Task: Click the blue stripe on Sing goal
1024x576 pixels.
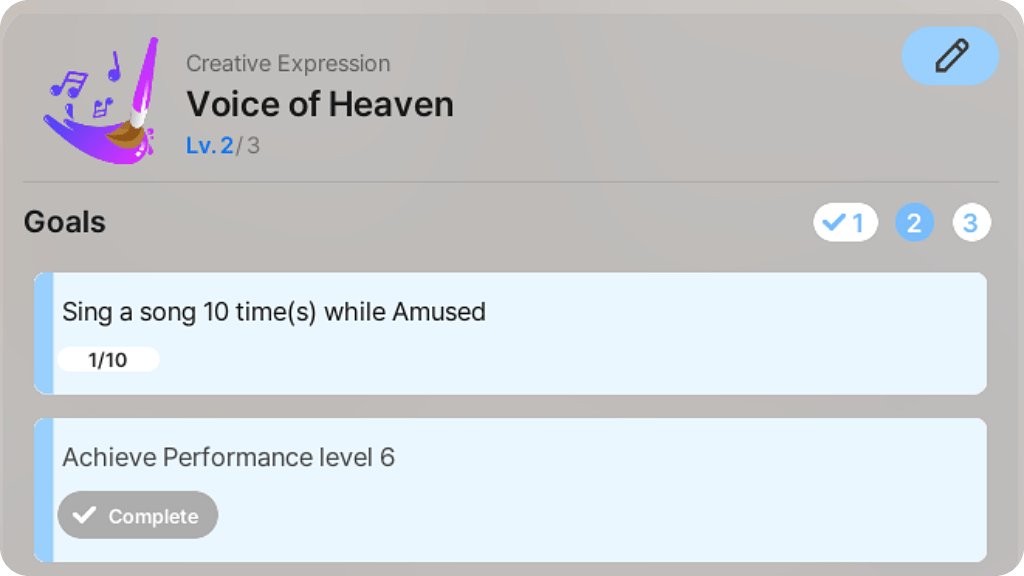Action: click(x=43, y=333)
